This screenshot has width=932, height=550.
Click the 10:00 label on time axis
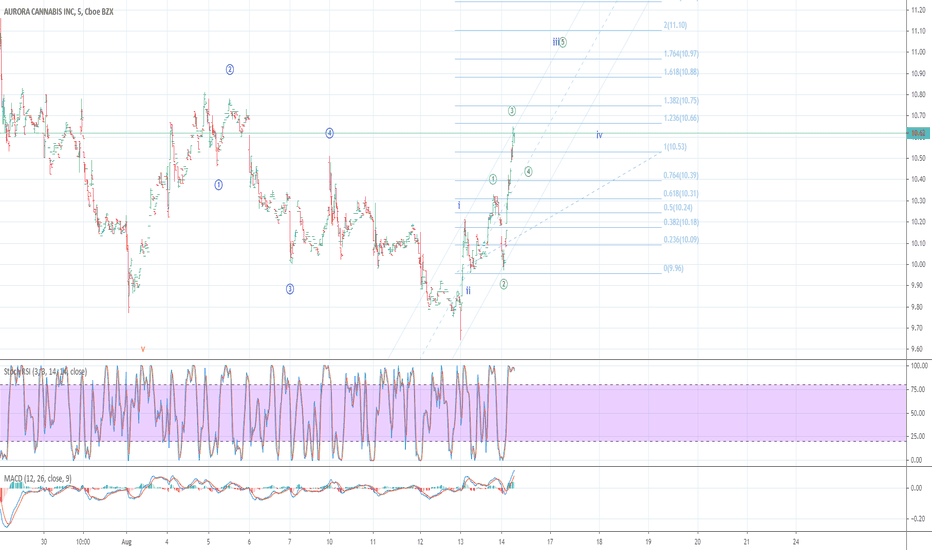(x=83, y=542)
